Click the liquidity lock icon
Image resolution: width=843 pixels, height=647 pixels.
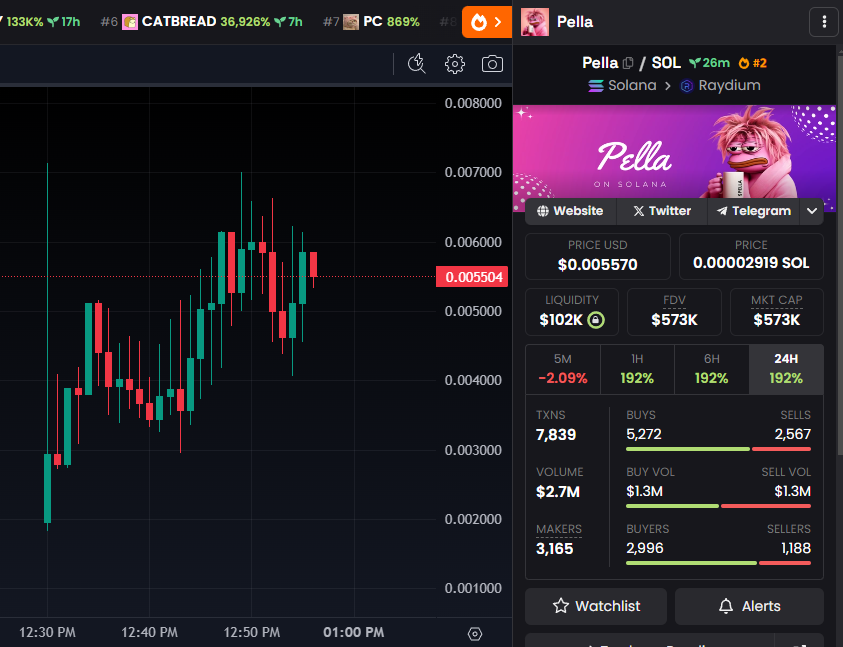[596, 320]
